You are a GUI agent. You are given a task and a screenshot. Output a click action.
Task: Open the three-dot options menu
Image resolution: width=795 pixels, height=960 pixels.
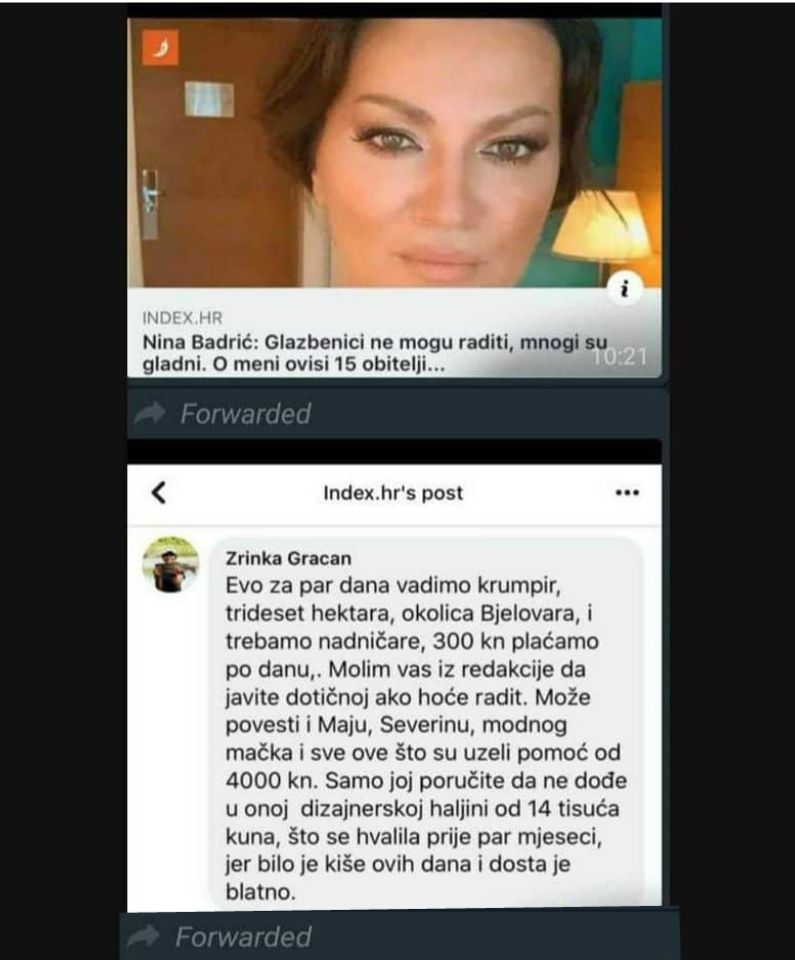coord(627,492)
